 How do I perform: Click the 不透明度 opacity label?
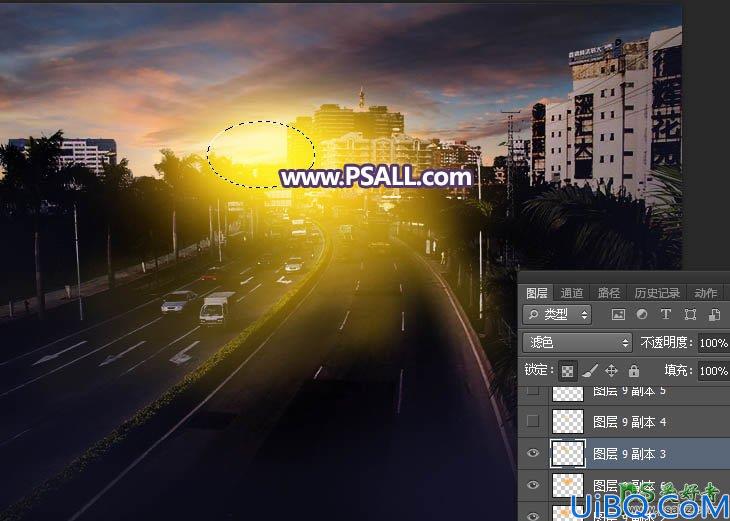pyautogui.click(x=667, y=343)
